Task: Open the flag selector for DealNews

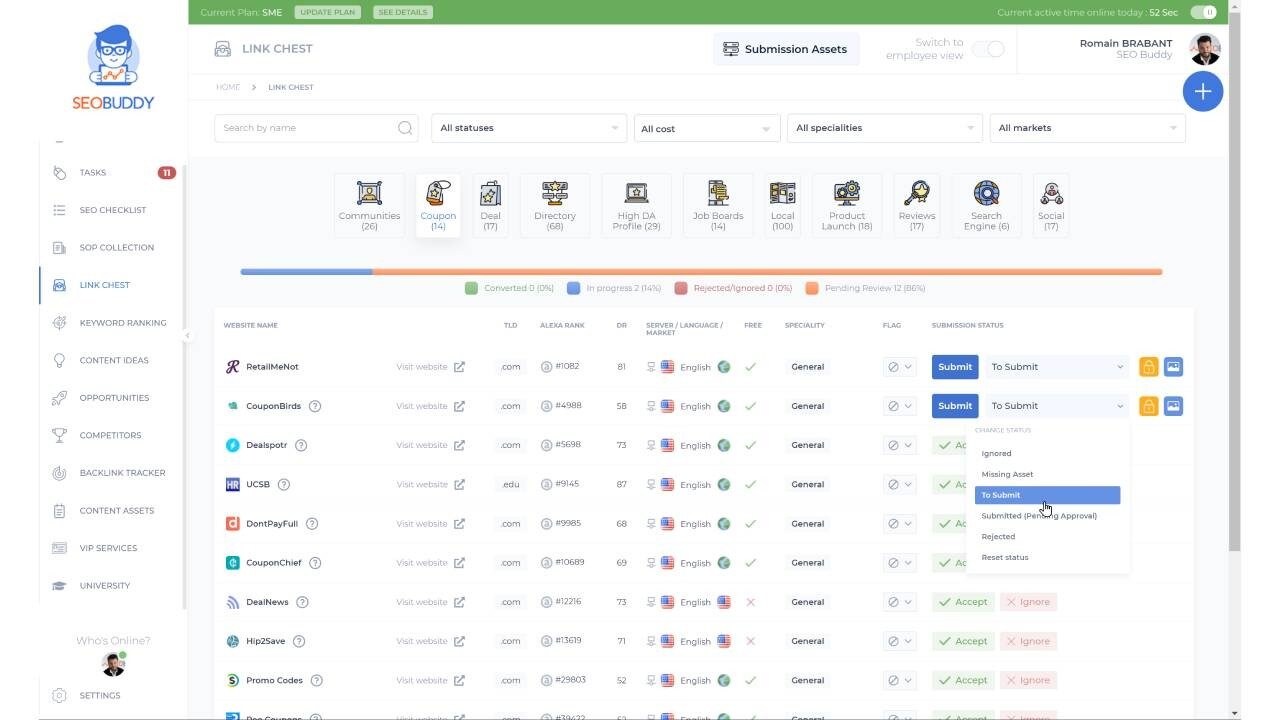Action: click(899, 602)
